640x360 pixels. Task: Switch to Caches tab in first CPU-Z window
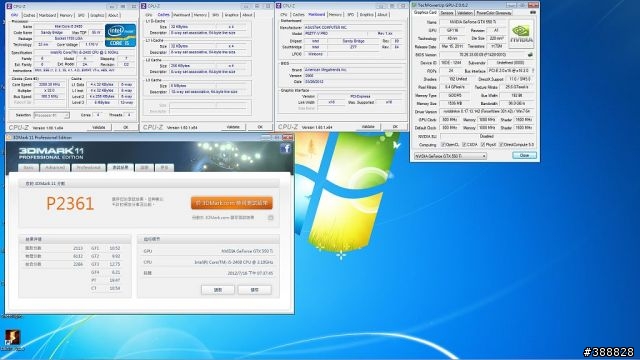[29, 15]
